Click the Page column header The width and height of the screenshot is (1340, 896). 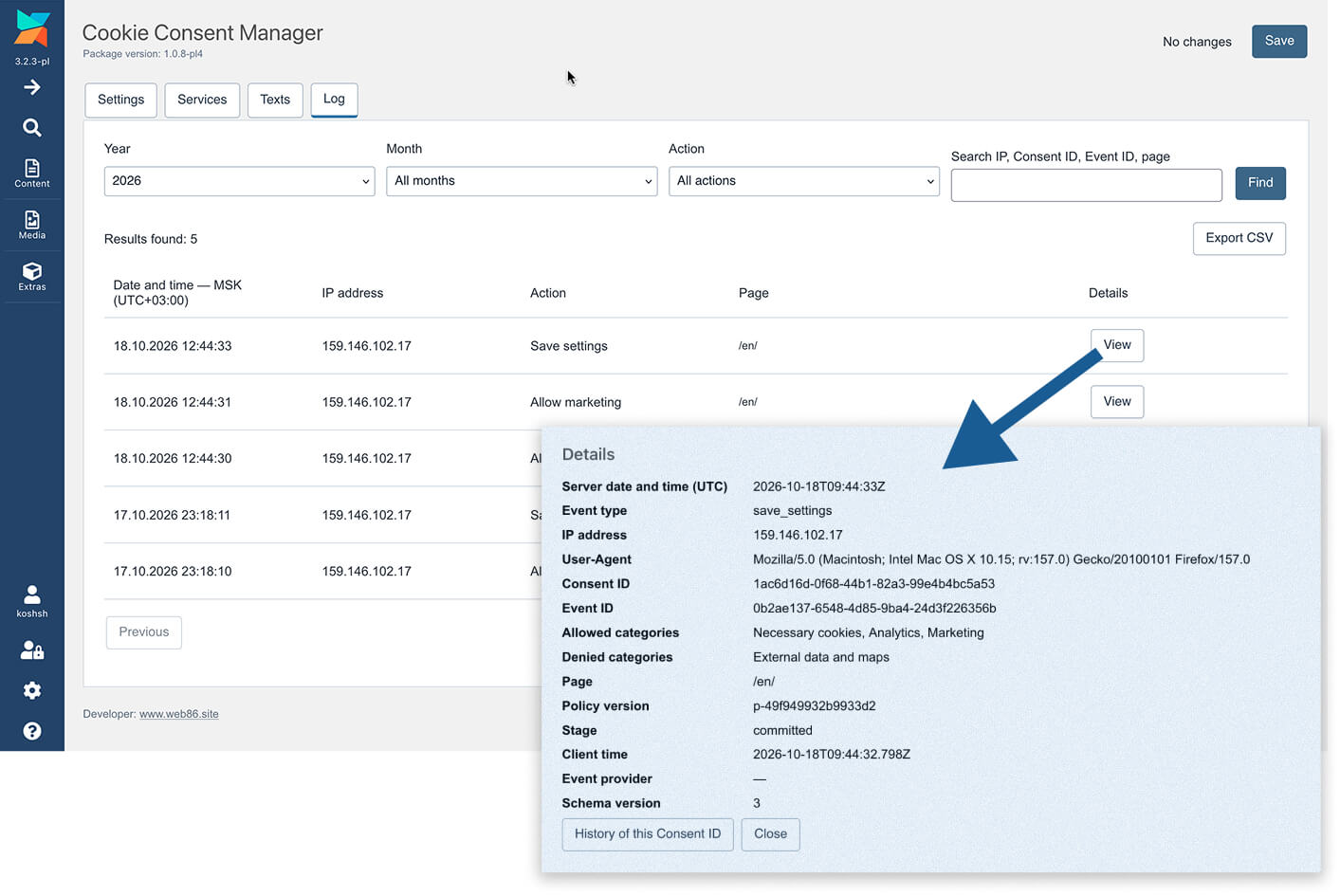(x=754, y=293)
